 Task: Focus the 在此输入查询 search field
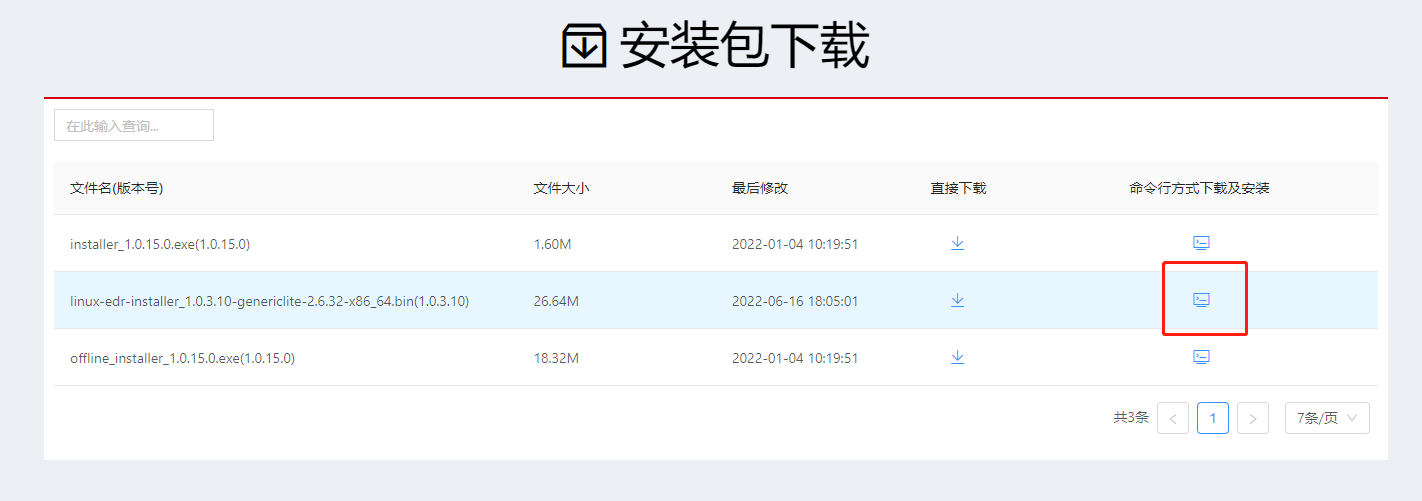133,126
